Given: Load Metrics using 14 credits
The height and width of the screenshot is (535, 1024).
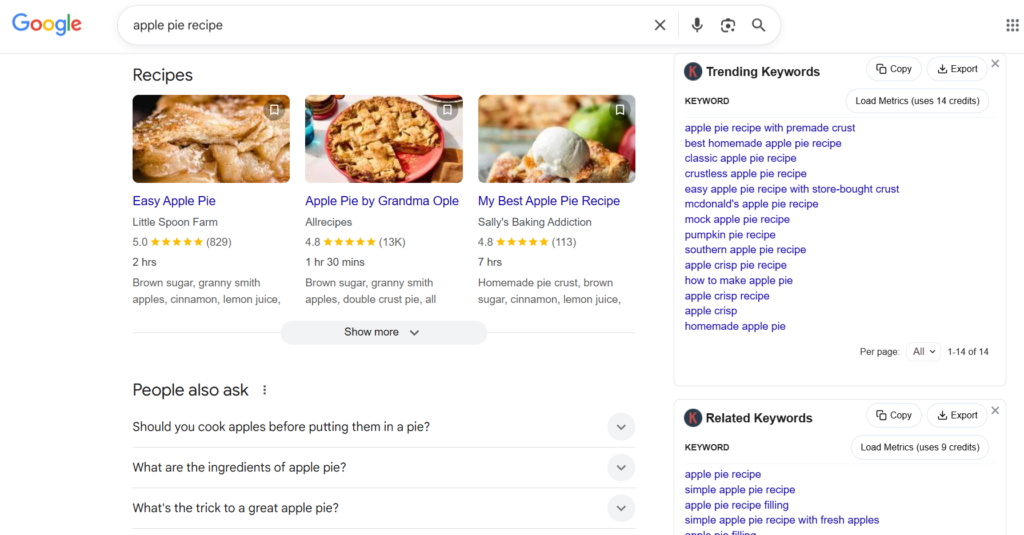Looking at the screenshot, I should 917,101.
